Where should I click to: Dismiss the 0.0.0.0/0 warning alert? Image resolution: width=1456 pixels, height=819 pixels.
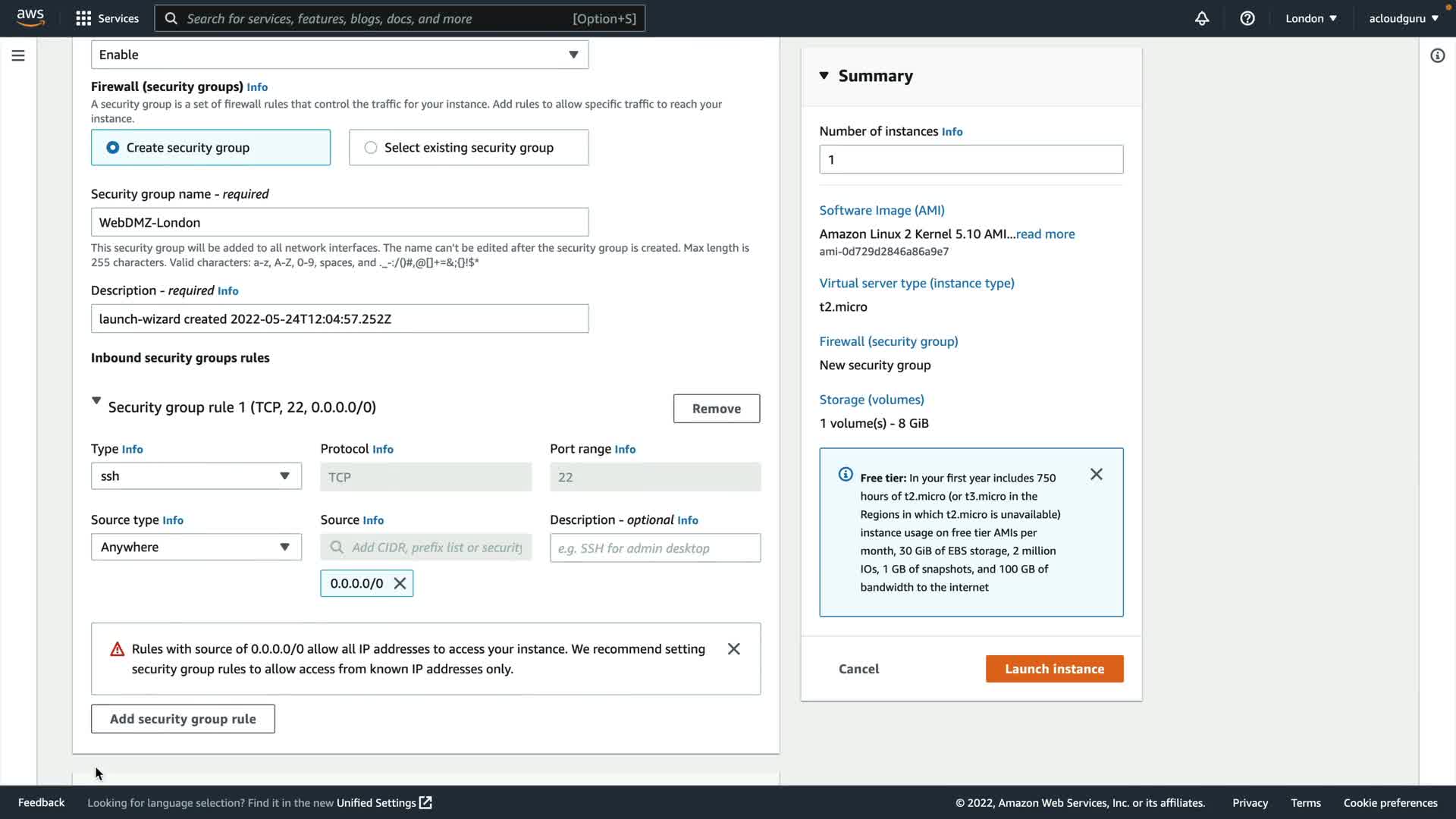point(733,649)
